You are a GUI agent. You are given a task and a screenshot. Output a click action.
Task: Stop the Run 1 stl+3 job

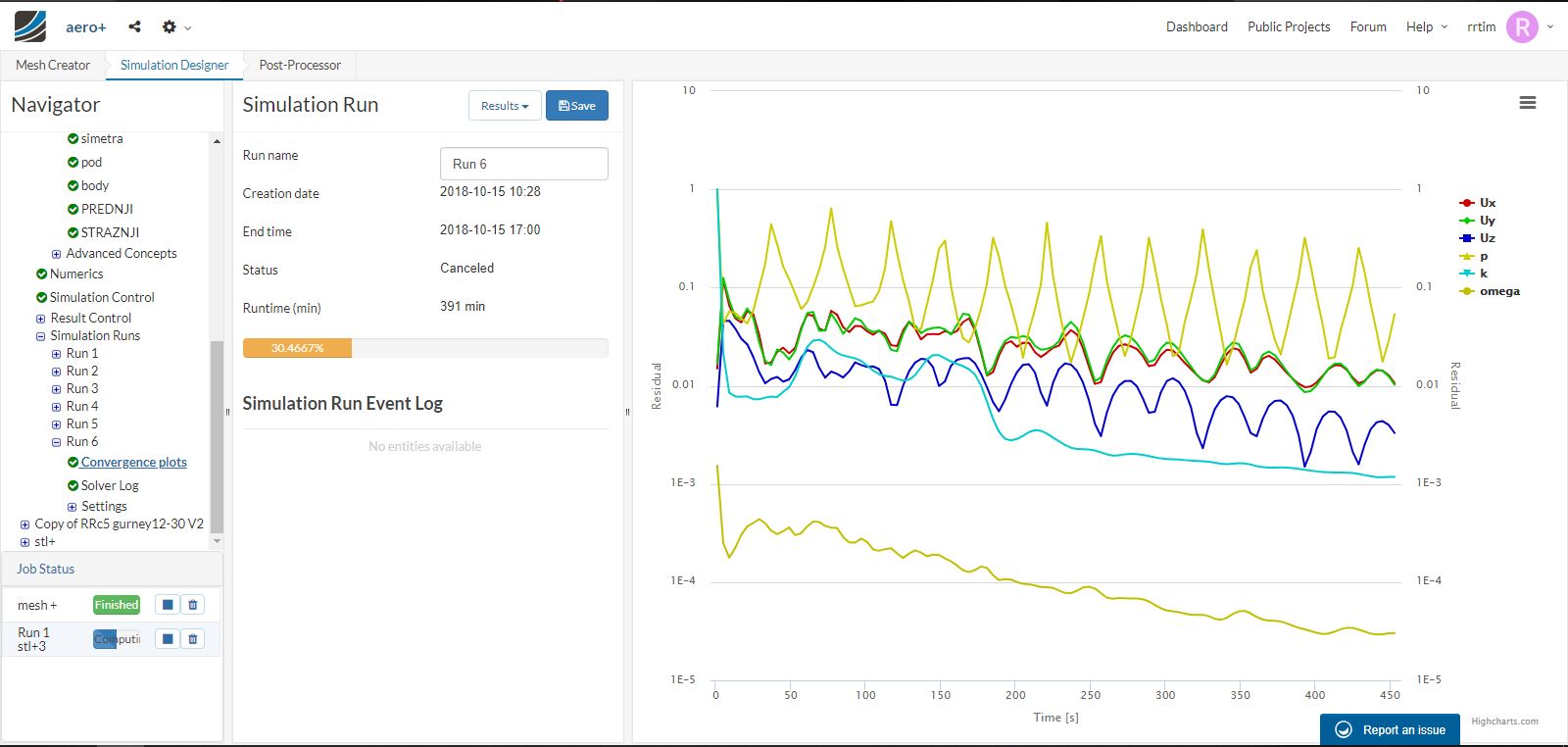tap(168, 639)
